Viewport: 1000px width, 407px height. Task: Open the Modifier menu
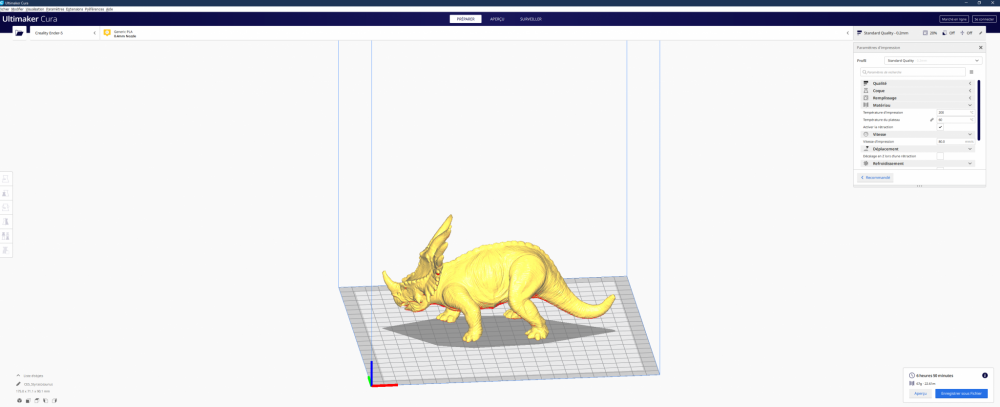click(17, 9)
